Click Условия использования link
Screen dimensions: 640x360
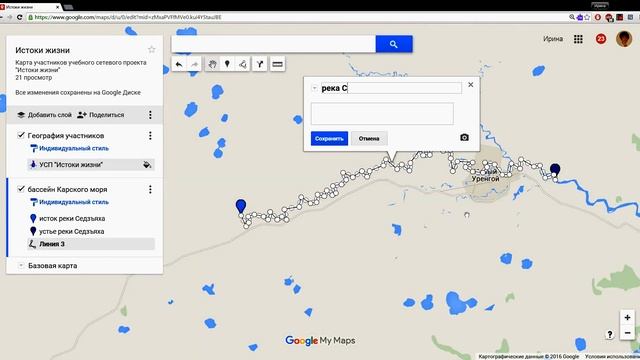click(x=612, y=356)
